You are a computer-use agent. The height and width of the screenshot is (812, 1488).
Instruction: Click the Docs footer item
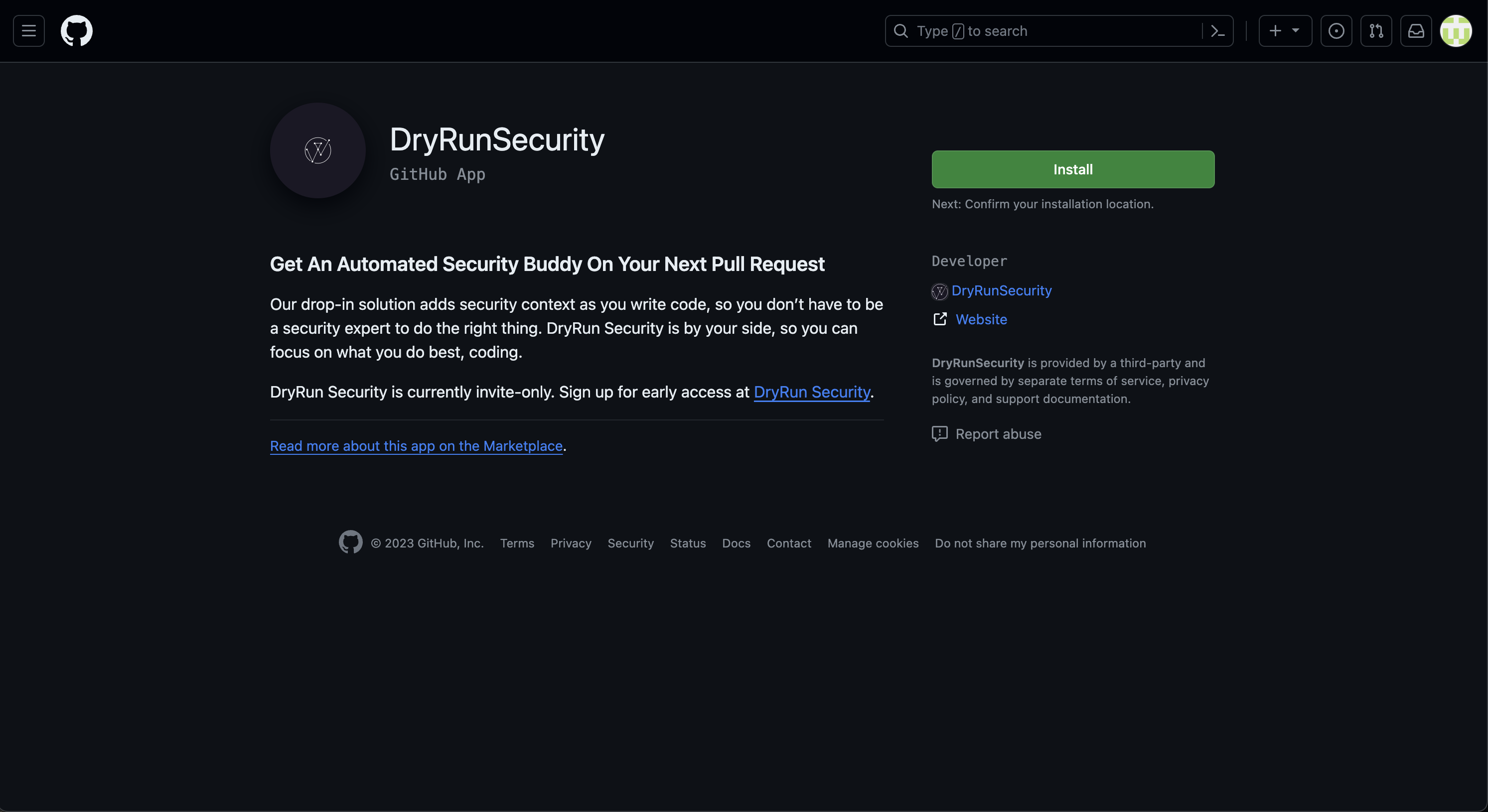(x=736, y=543)
